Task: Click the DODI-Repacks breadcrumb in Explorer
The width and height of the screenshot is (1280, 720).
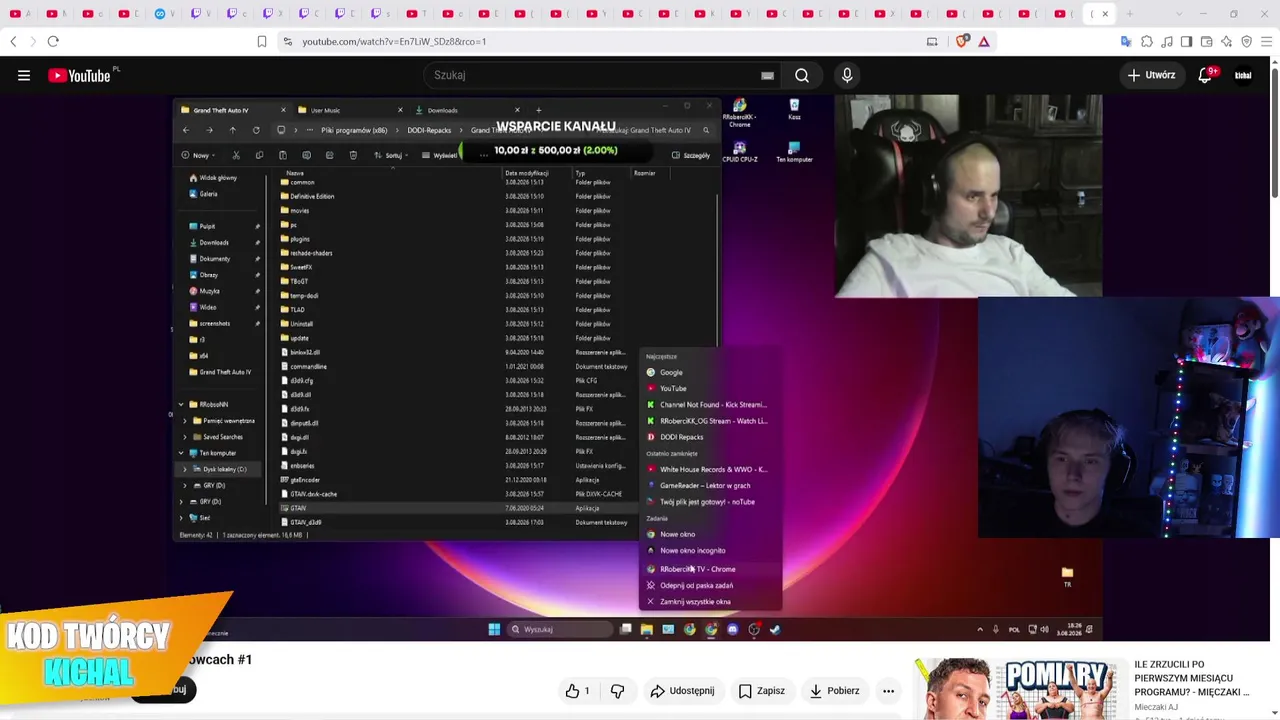Action: [429, 130]
